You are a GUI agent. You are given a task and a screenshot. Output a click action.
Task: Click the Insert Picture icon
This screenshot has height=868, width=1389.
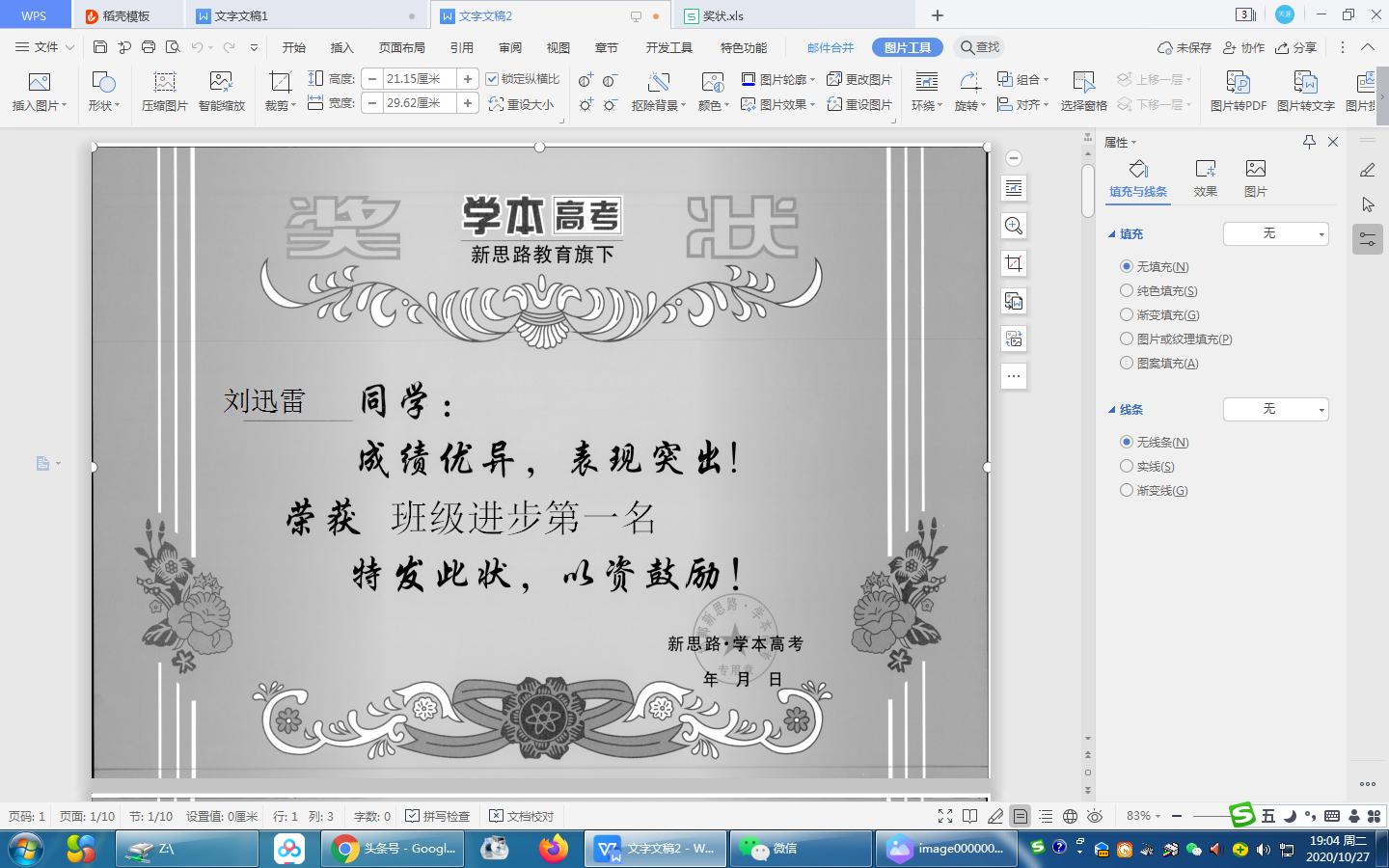tap(39, 83)
